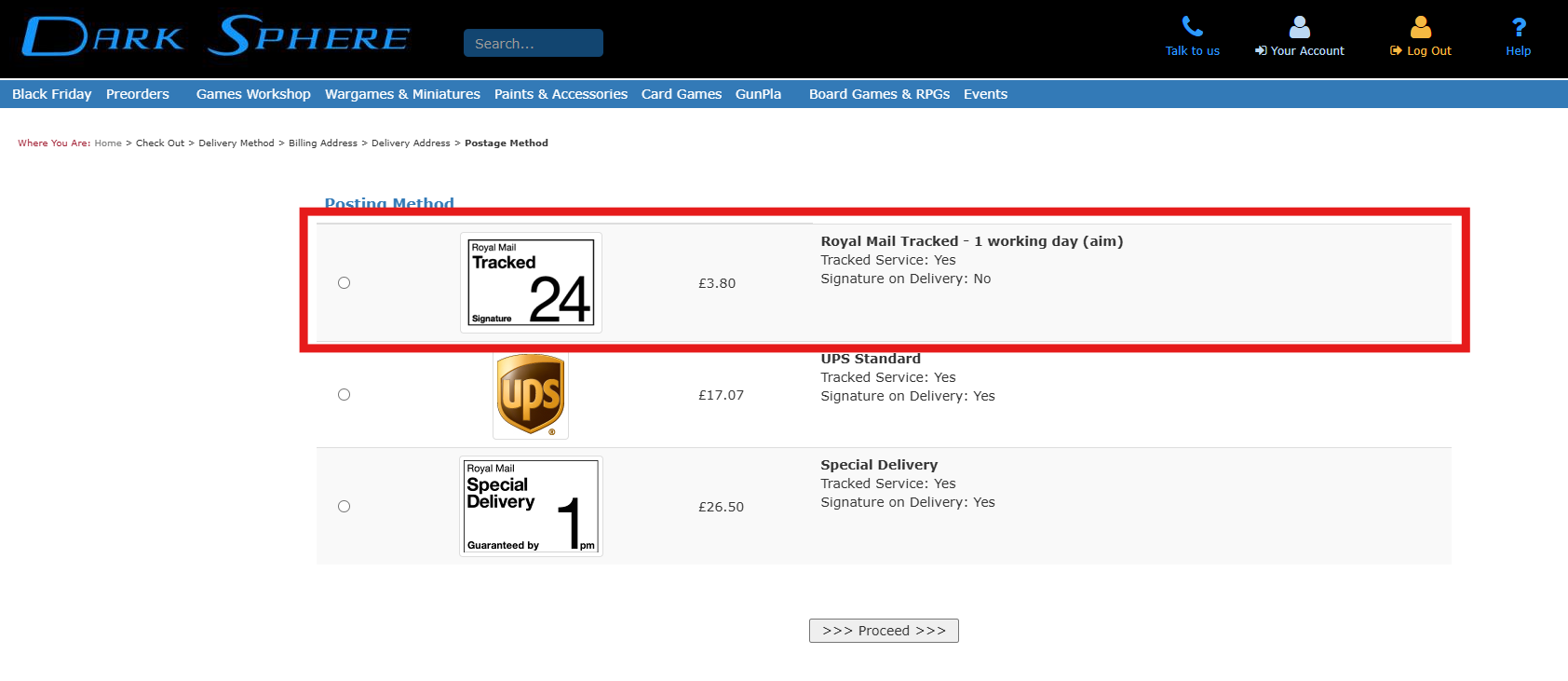Click the Log Out user icon

(x=1421, y=26)
